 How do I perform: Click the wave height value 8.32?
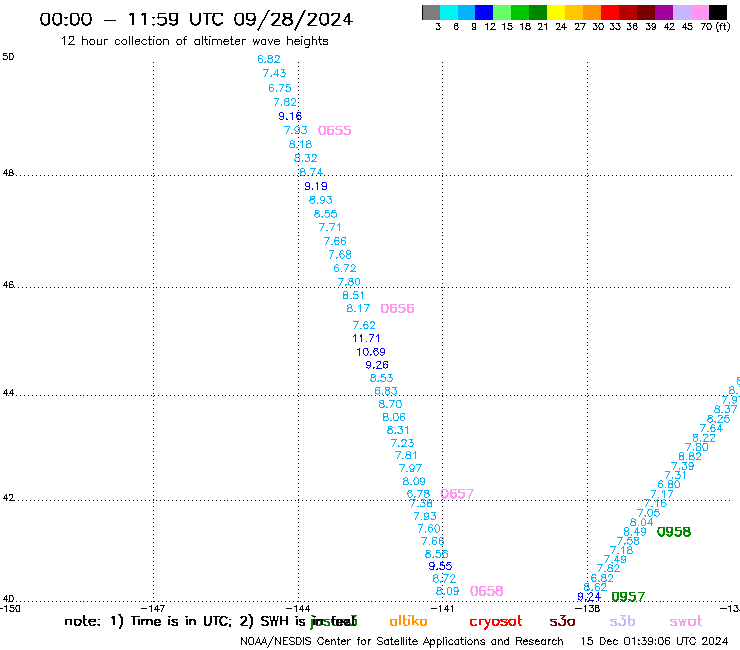306,158
